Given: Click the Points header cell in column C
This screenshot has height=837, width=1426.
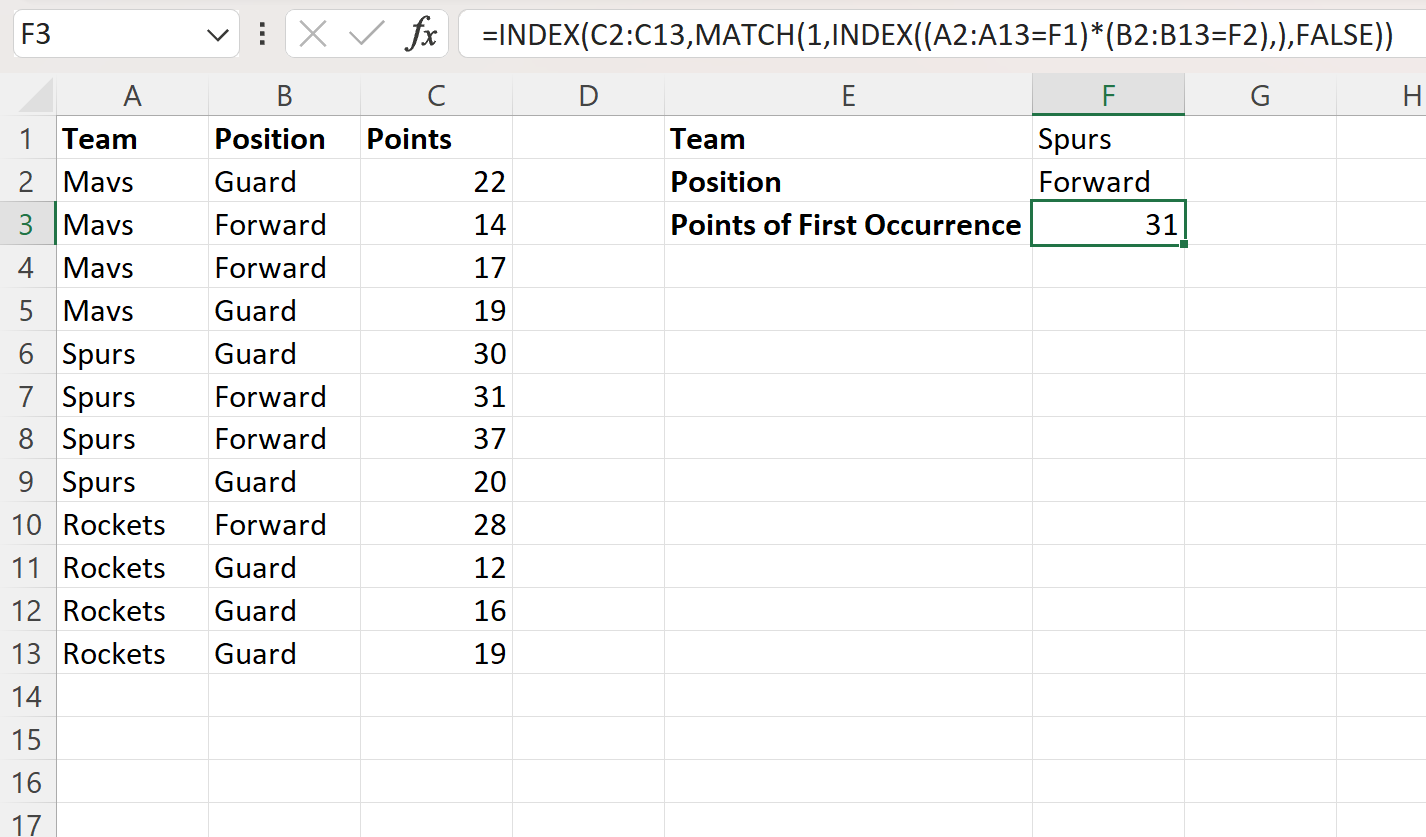Looking at the screenshot, I should pos(436,138).
